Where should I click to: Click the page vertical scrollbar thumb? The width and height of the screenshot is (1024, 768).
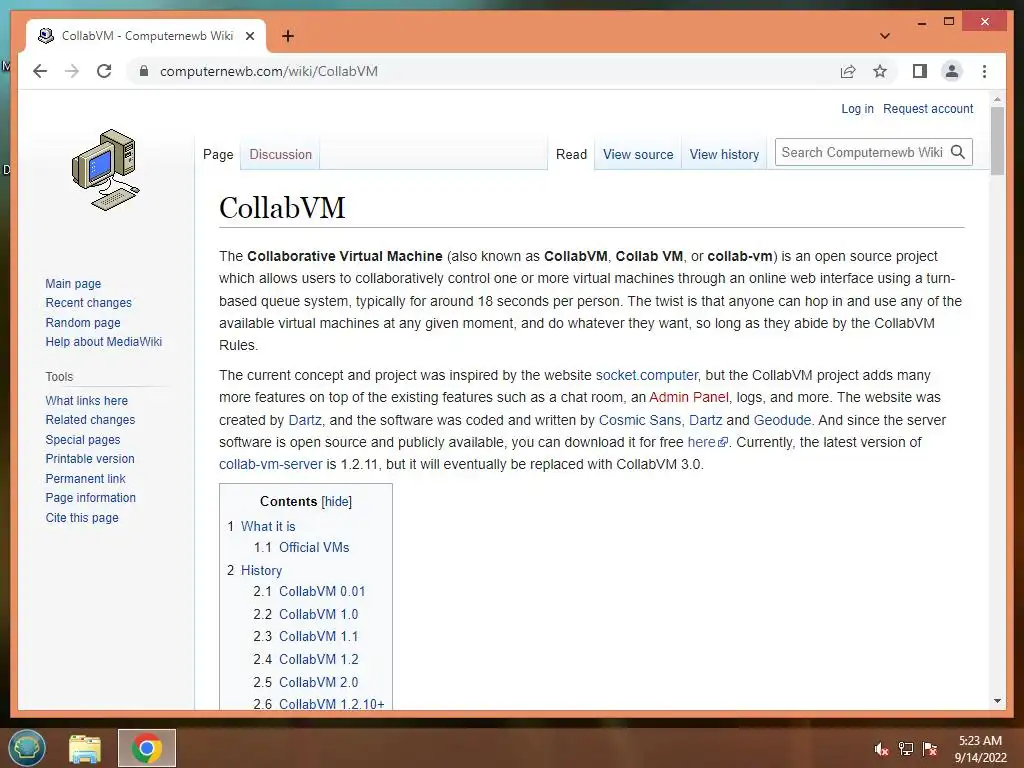point(997,140)
